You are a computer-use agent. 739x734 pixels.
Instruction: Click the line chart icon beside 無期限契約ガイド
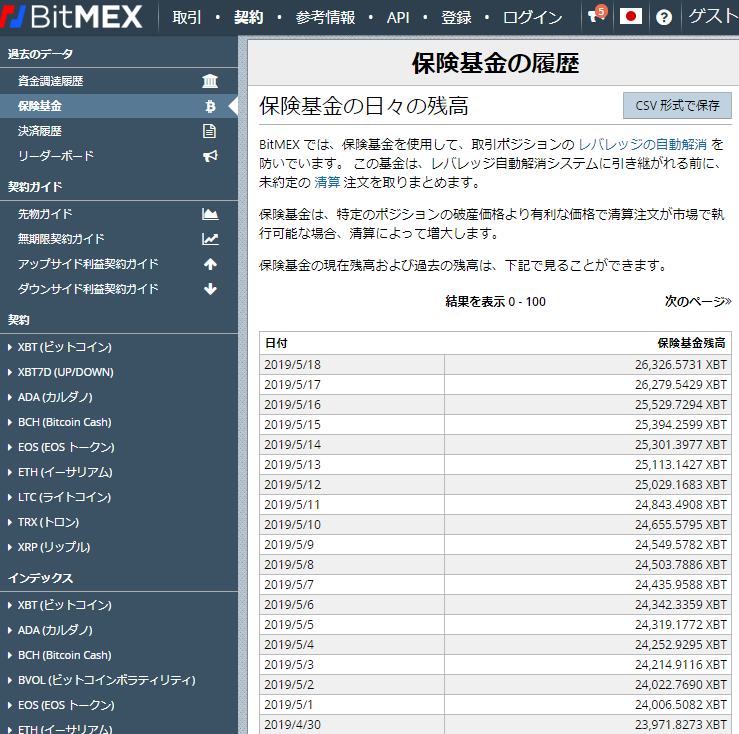[210, 239]
